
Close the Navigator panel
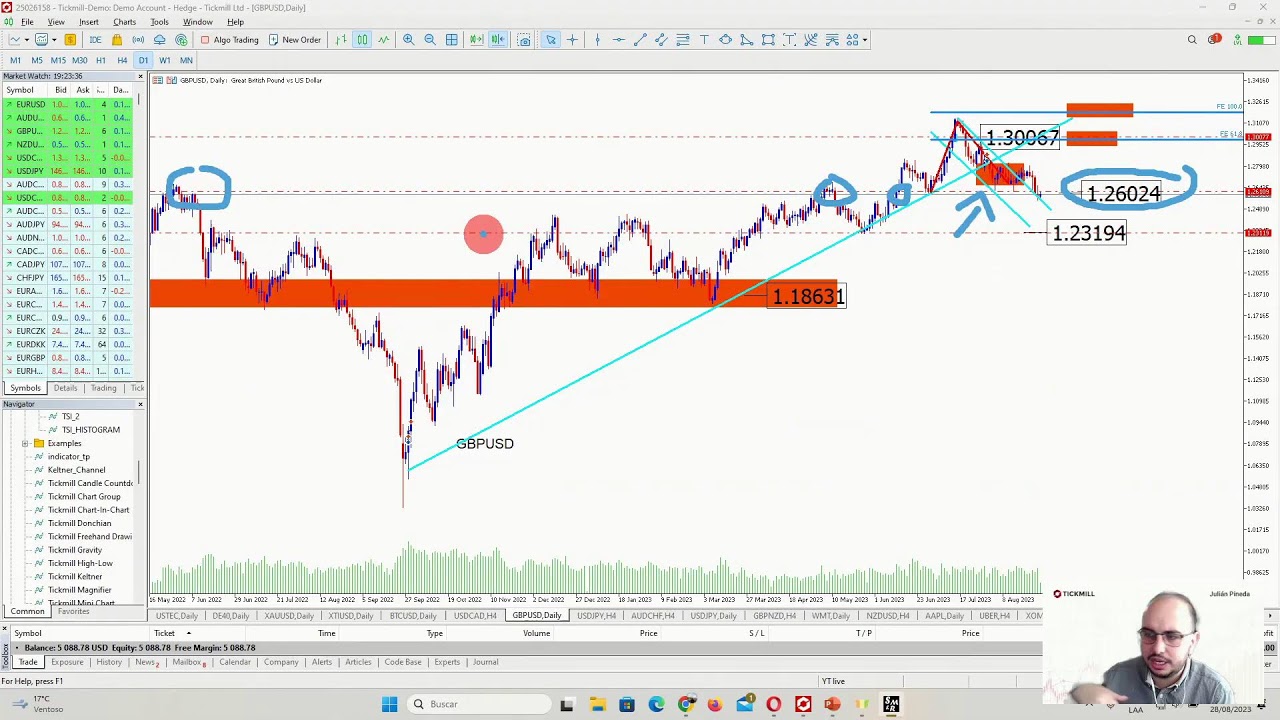140,404
